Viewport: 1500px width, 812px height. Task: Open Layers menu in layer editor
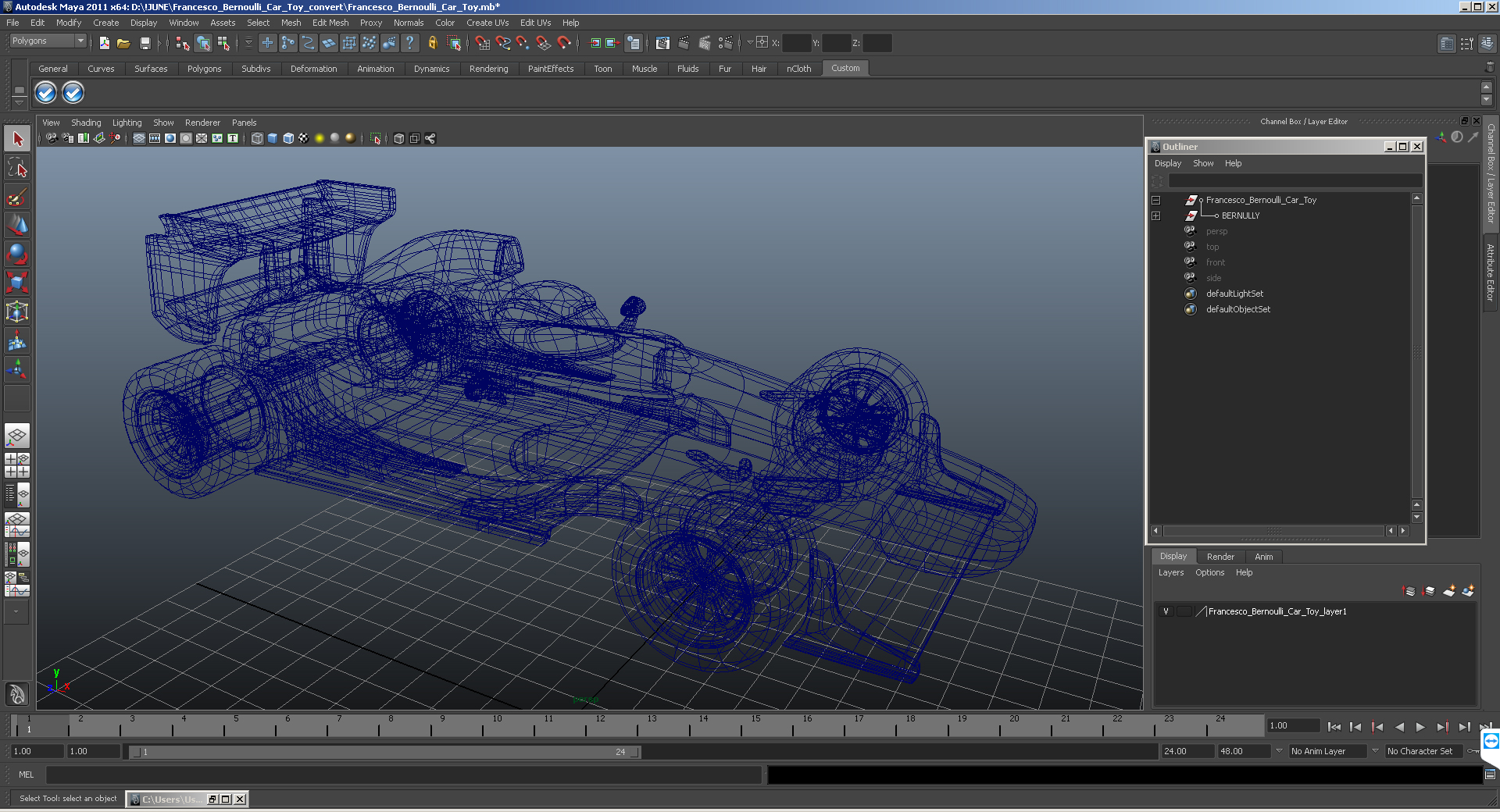[x=1171, y=572]
